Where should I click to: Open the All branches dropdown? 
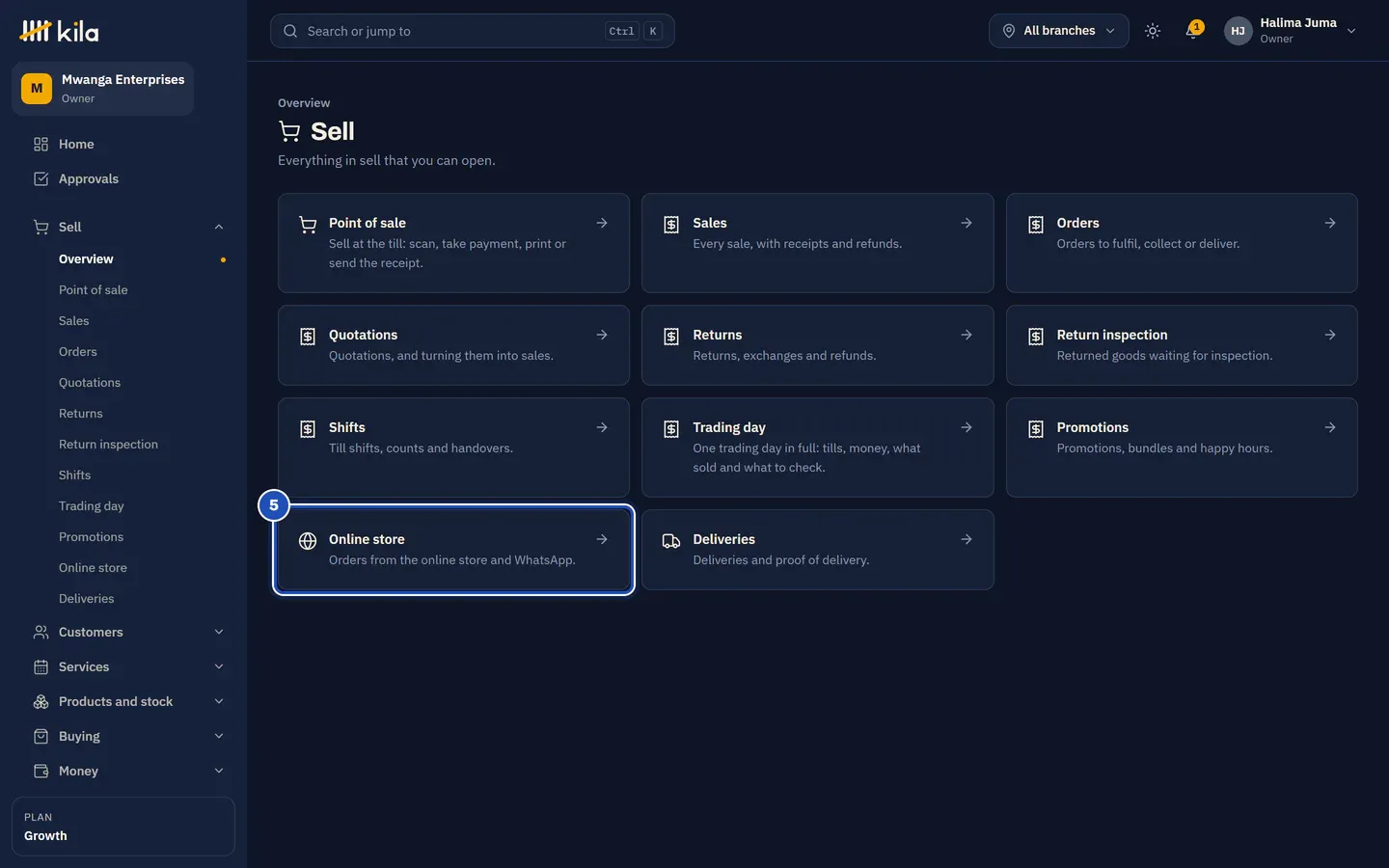tap(1058, 31)
